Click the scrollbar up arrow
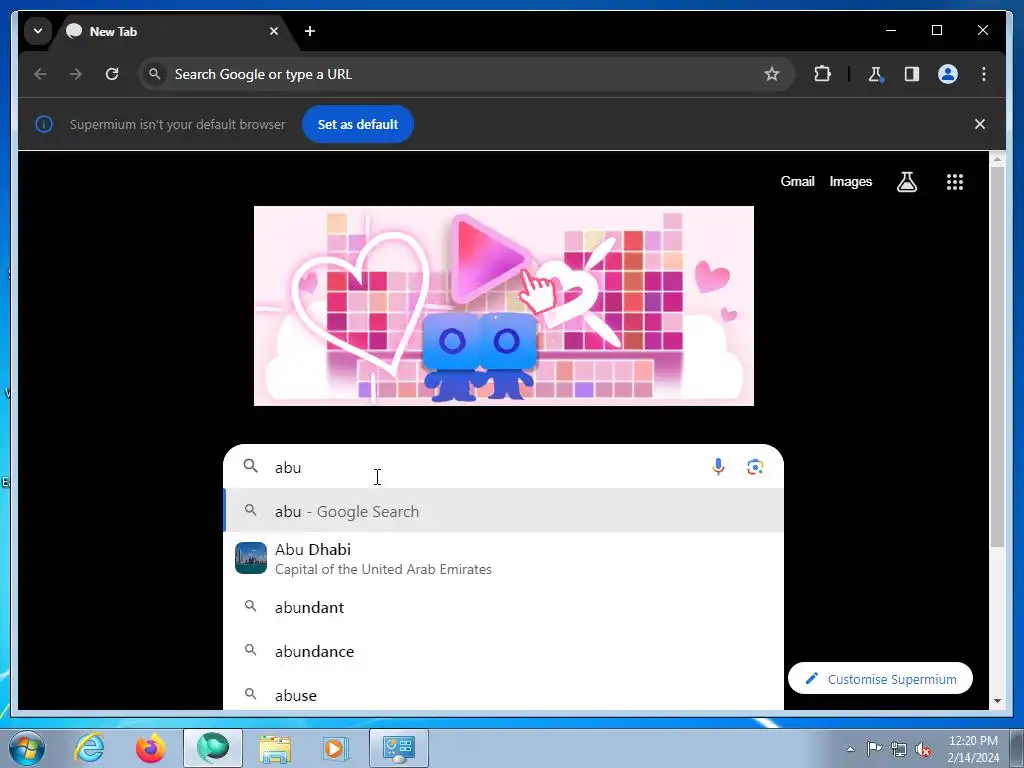The width and height of the screenshot is (1024, 768). [997, 159]
